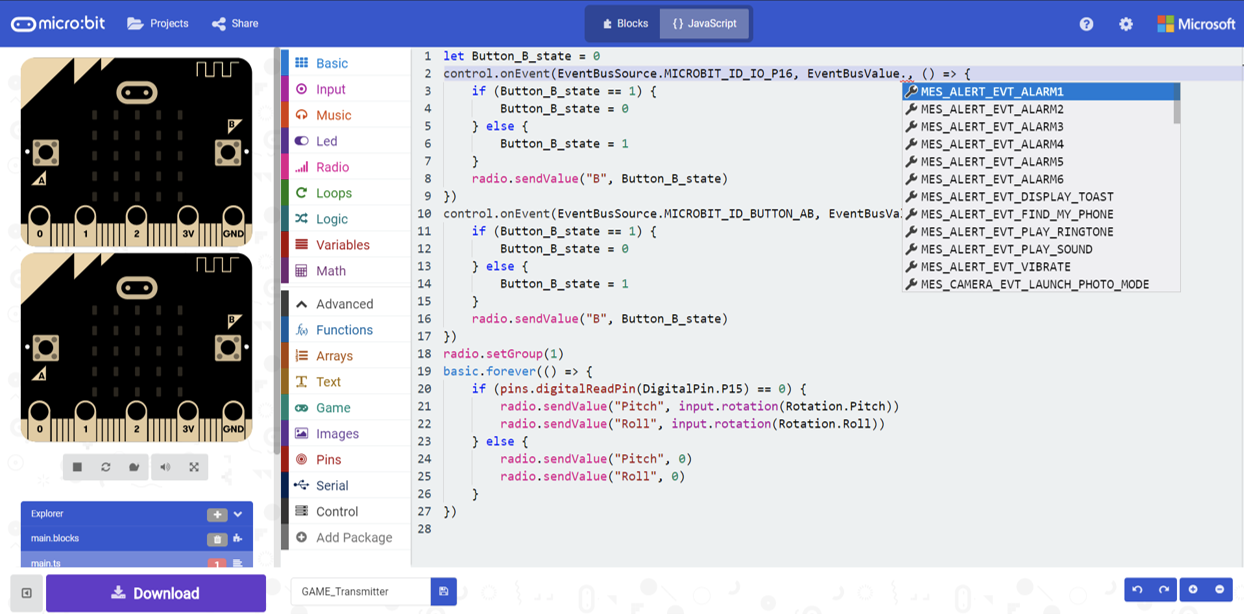Open the Projects menu

pos(158,24)
